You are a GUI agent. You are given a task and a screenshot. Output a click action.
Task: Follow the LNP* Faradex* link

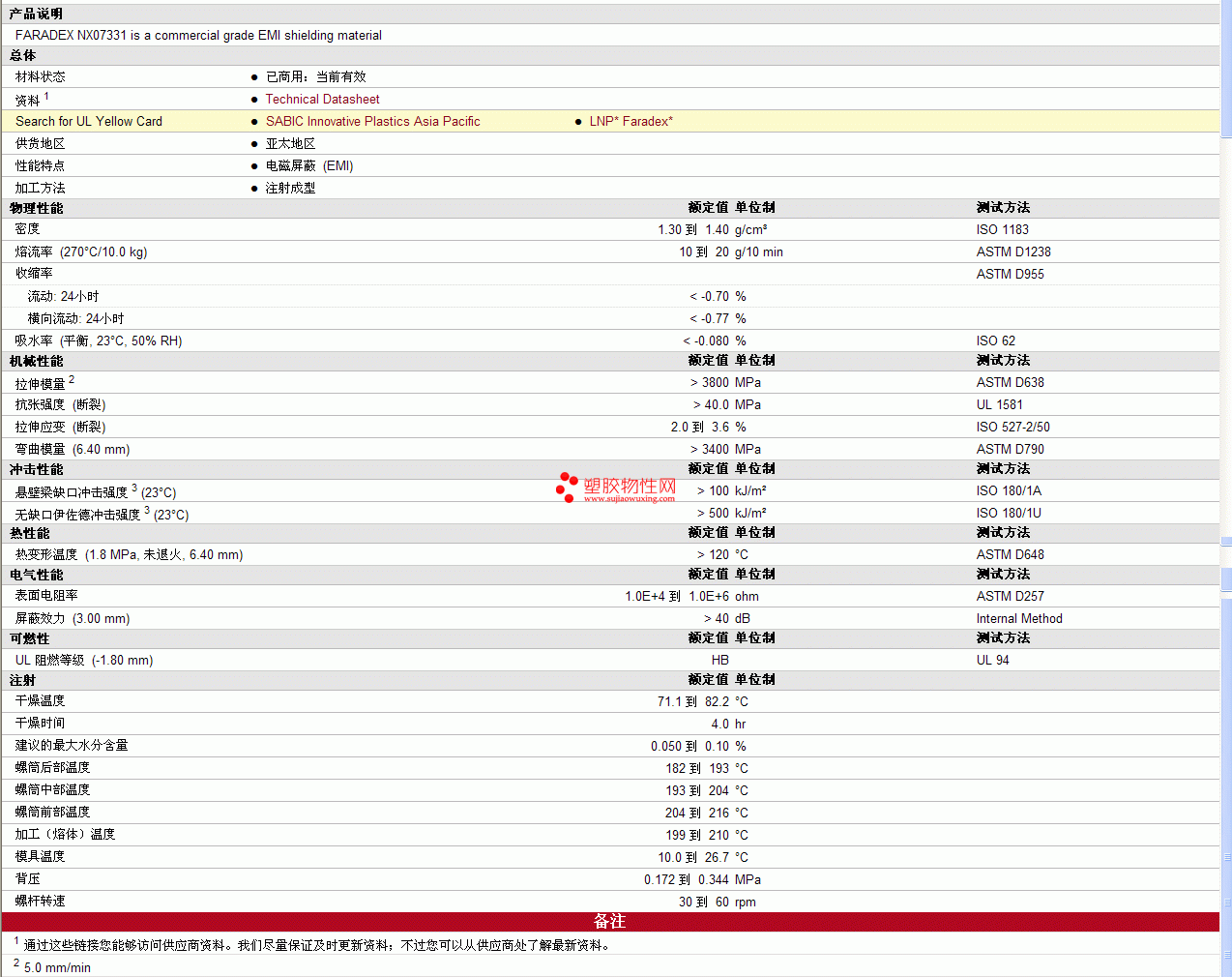[631, 121]
